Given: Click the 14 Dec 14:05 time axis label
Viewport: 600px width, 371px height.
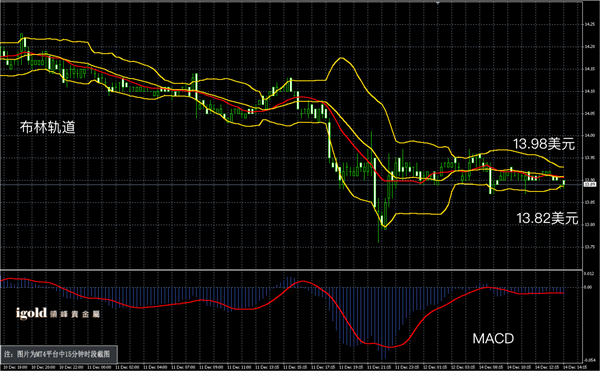Looking at the screenshot, I should click(x=575, y=368).
